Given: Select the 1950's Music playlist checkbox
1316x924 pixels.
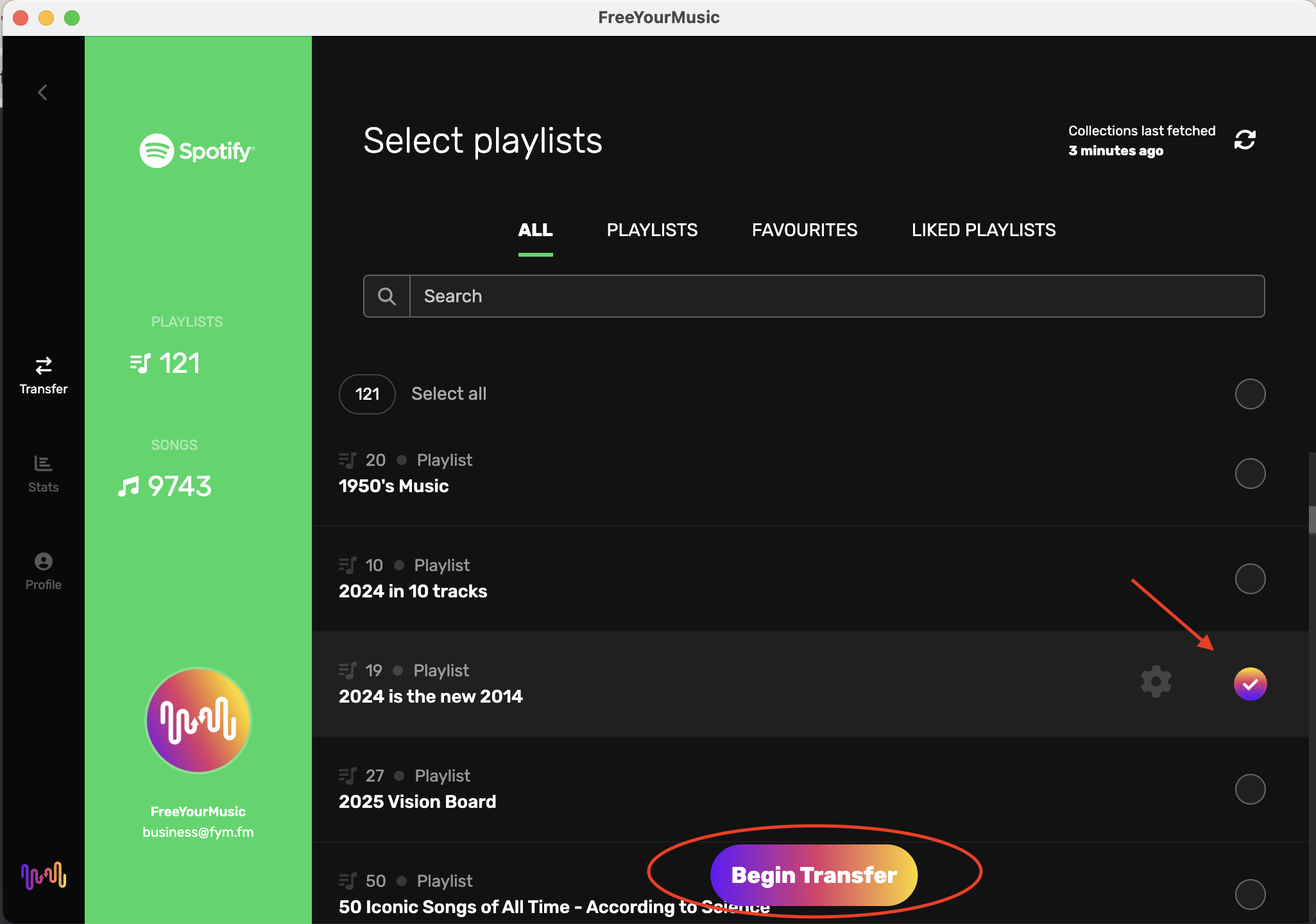Looking at the screenshot, I should [1249, 474].
